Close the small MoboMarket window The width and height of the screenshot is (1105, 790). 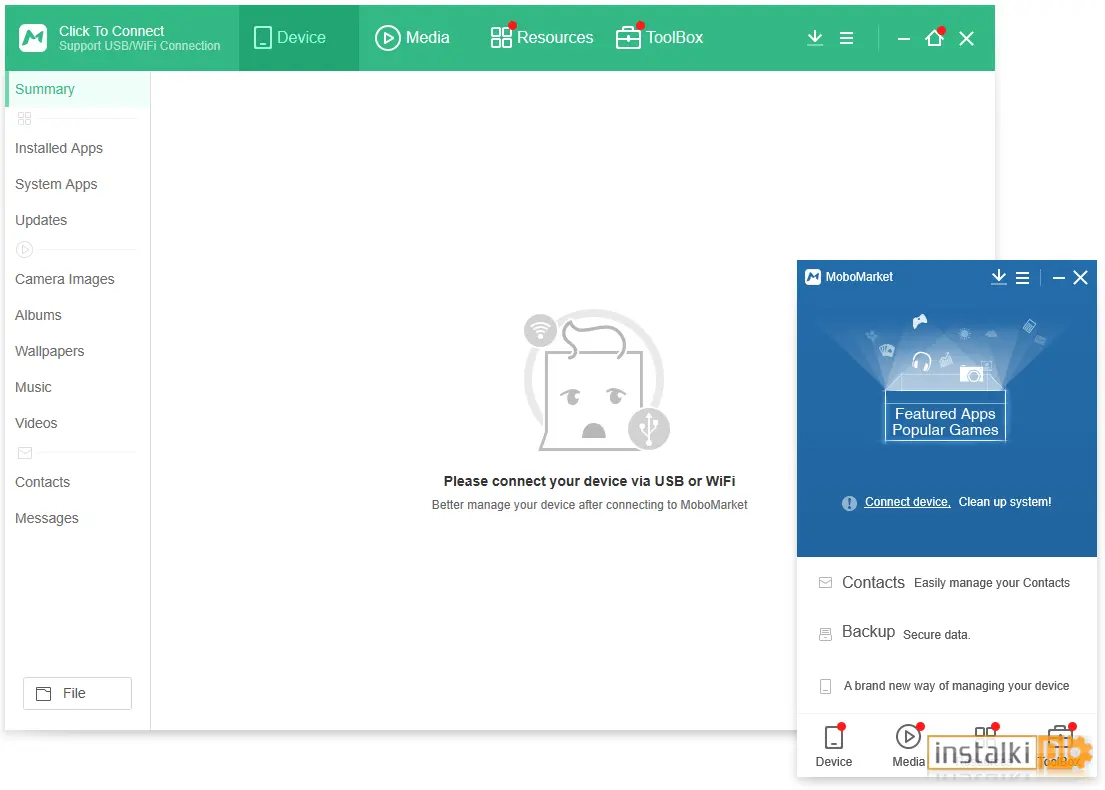pyautogui.click(x=1080, y=278)
